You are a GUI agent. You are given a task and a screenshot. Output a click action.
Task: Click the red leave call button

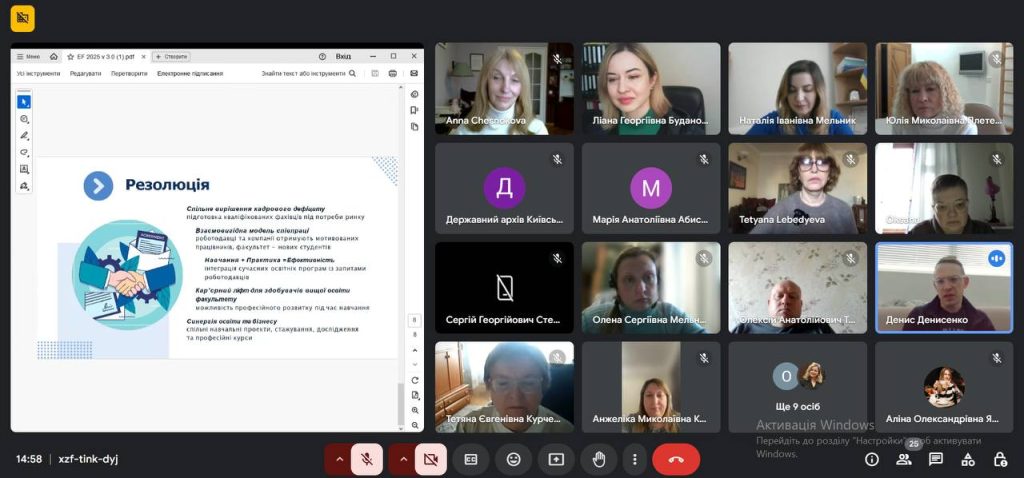click(x=676, y=459)
